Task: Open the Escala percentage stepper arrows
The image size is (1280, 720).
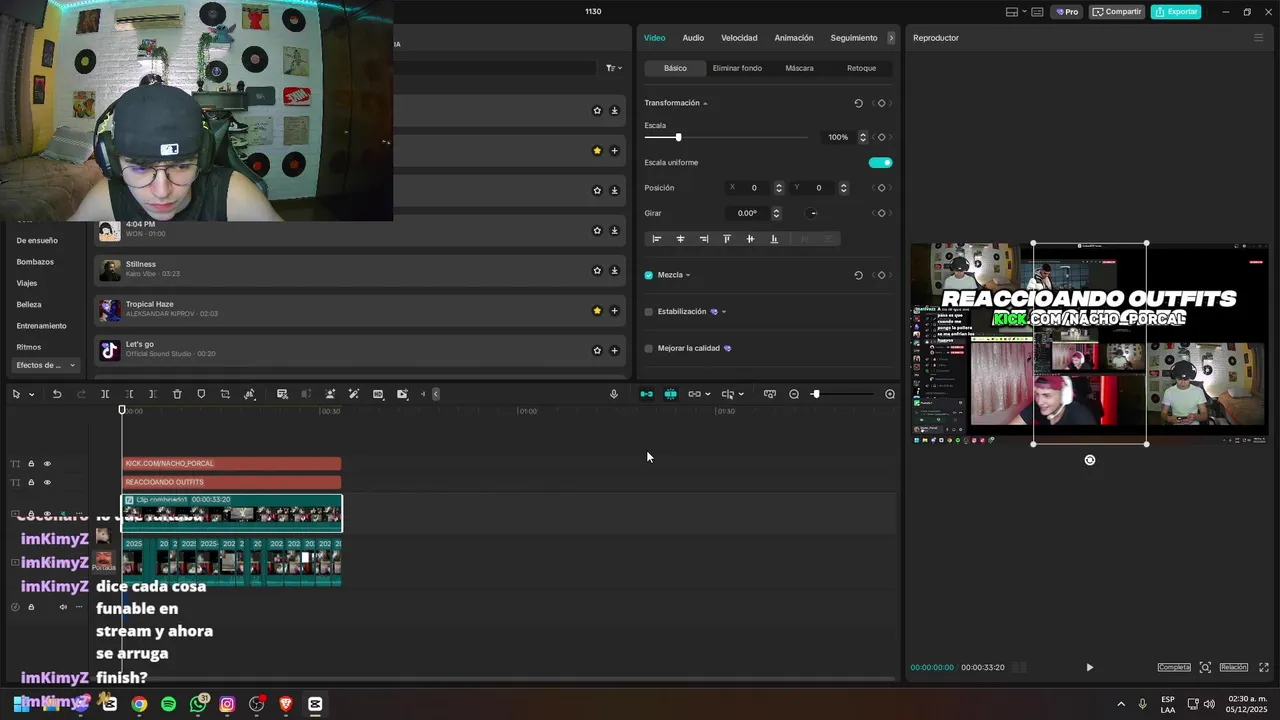Action: [863, 137]
